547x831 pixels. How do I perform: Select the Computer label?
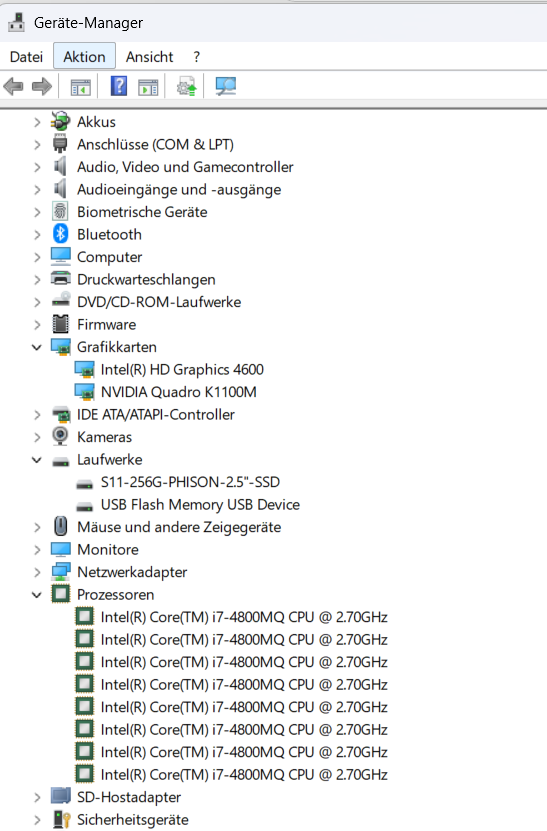pyautogui.click(x=110, y=257)
